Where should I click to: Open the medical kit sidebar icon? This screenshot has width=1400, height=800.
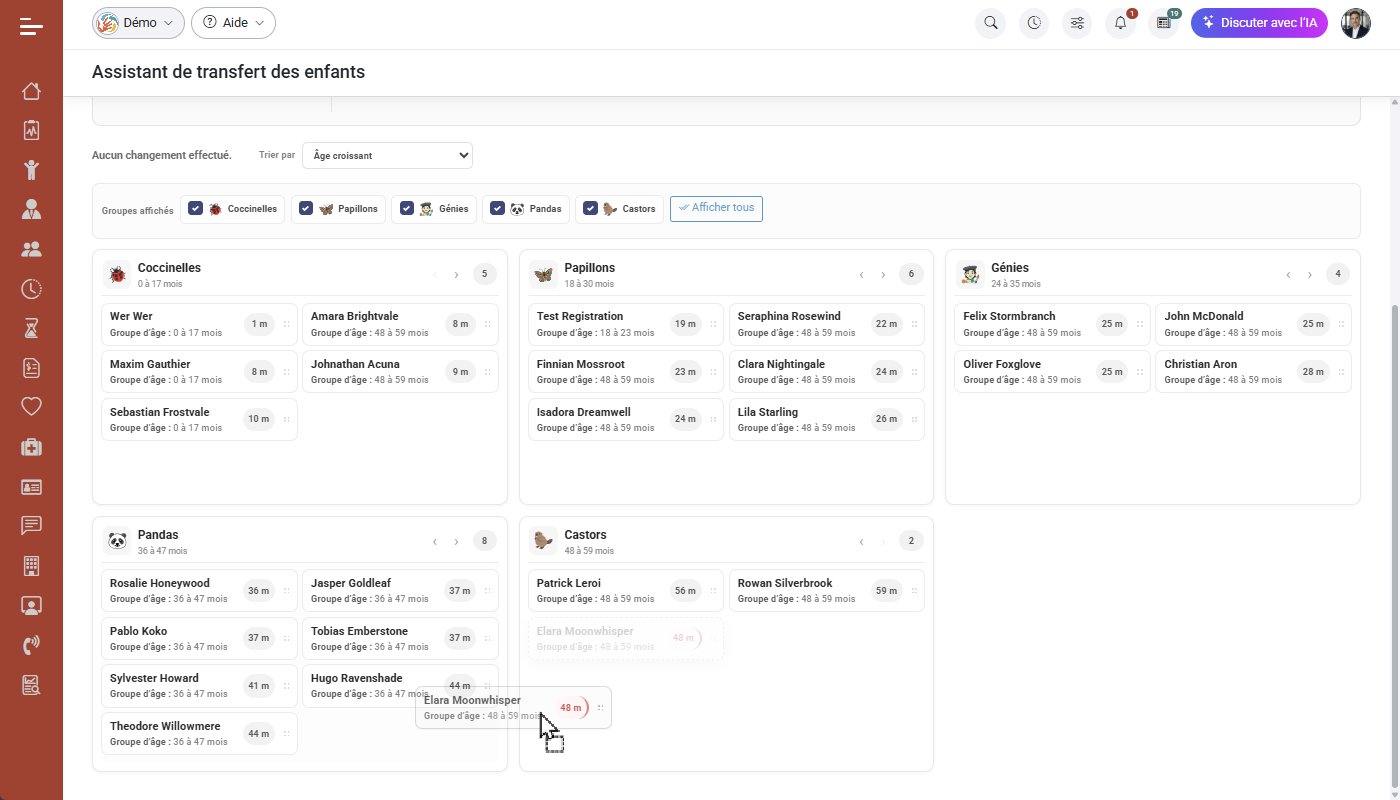(31, 447)
